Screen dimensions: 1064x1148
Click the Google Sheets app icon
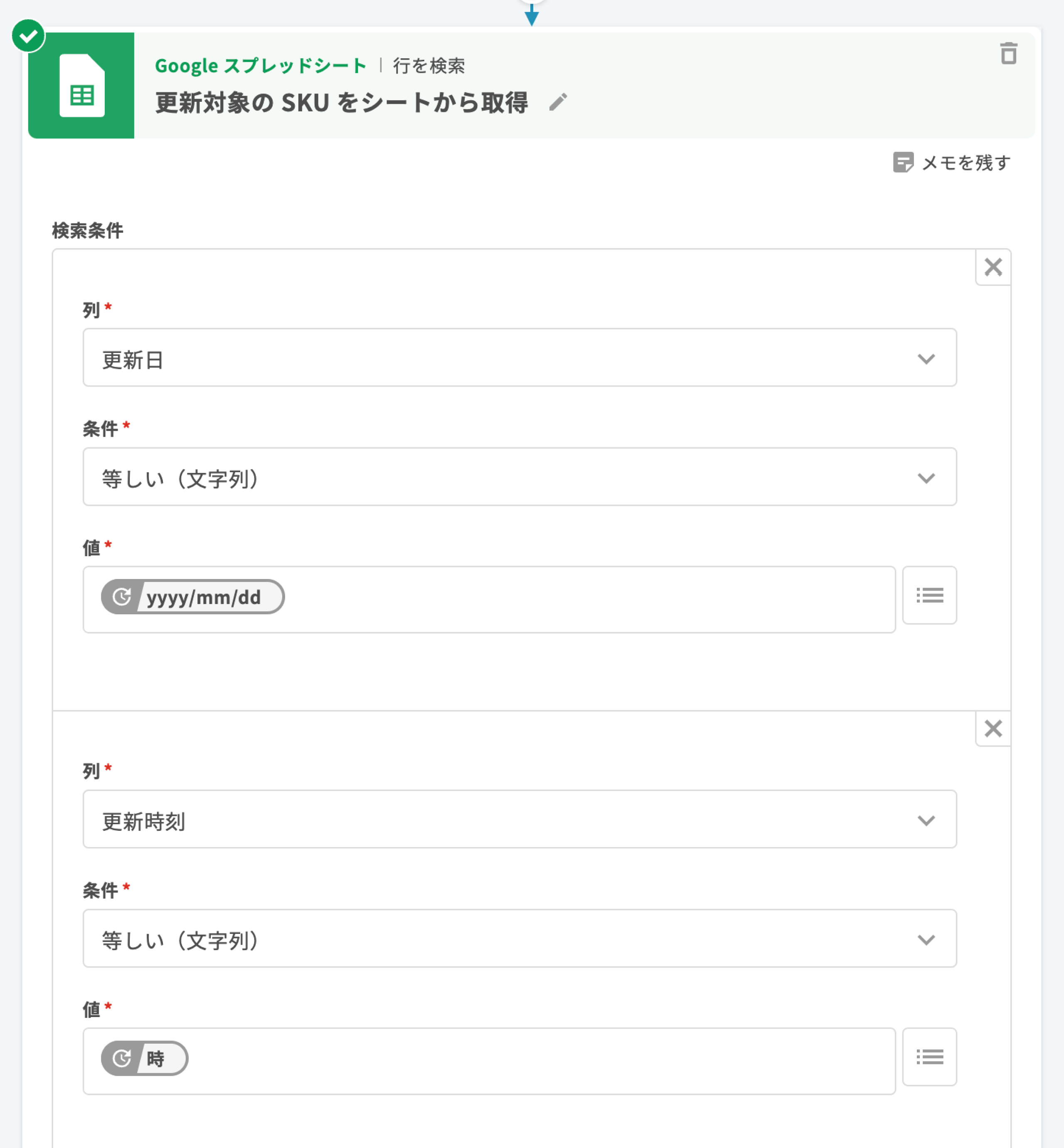pyautogui.click(x=81, y=85)
